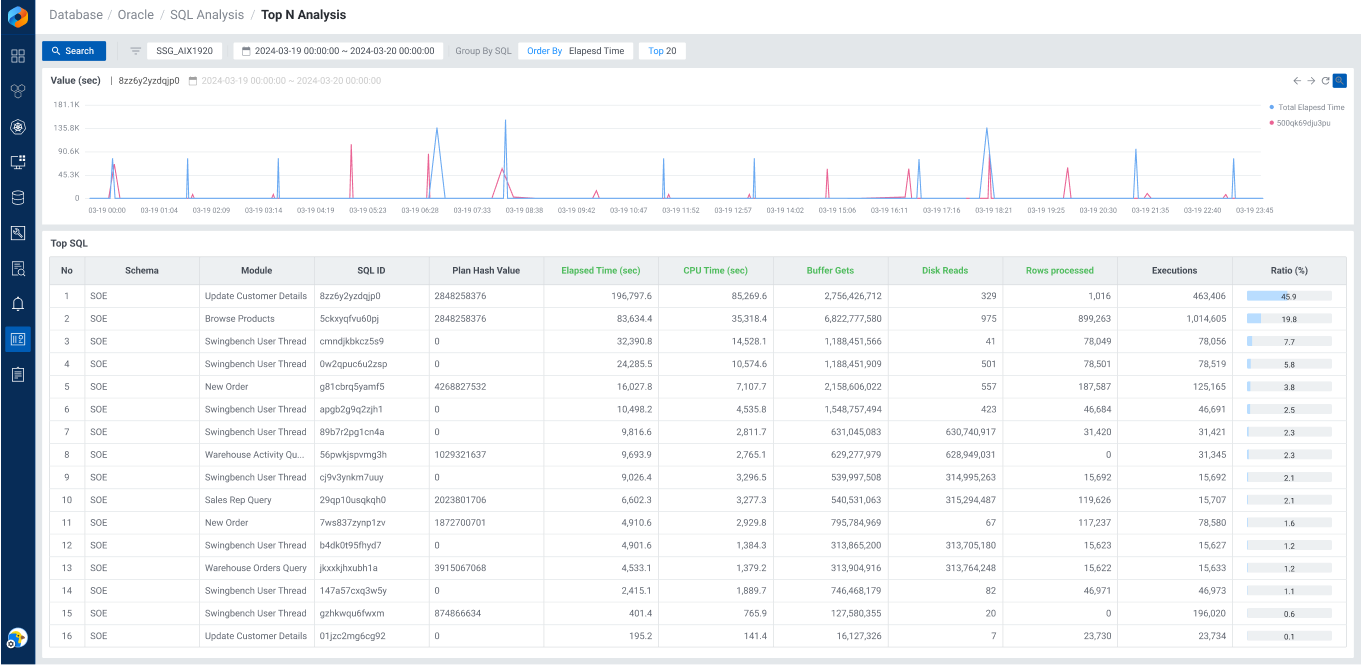Activate the chart zoom magnifier icon

click(1340, 81)
